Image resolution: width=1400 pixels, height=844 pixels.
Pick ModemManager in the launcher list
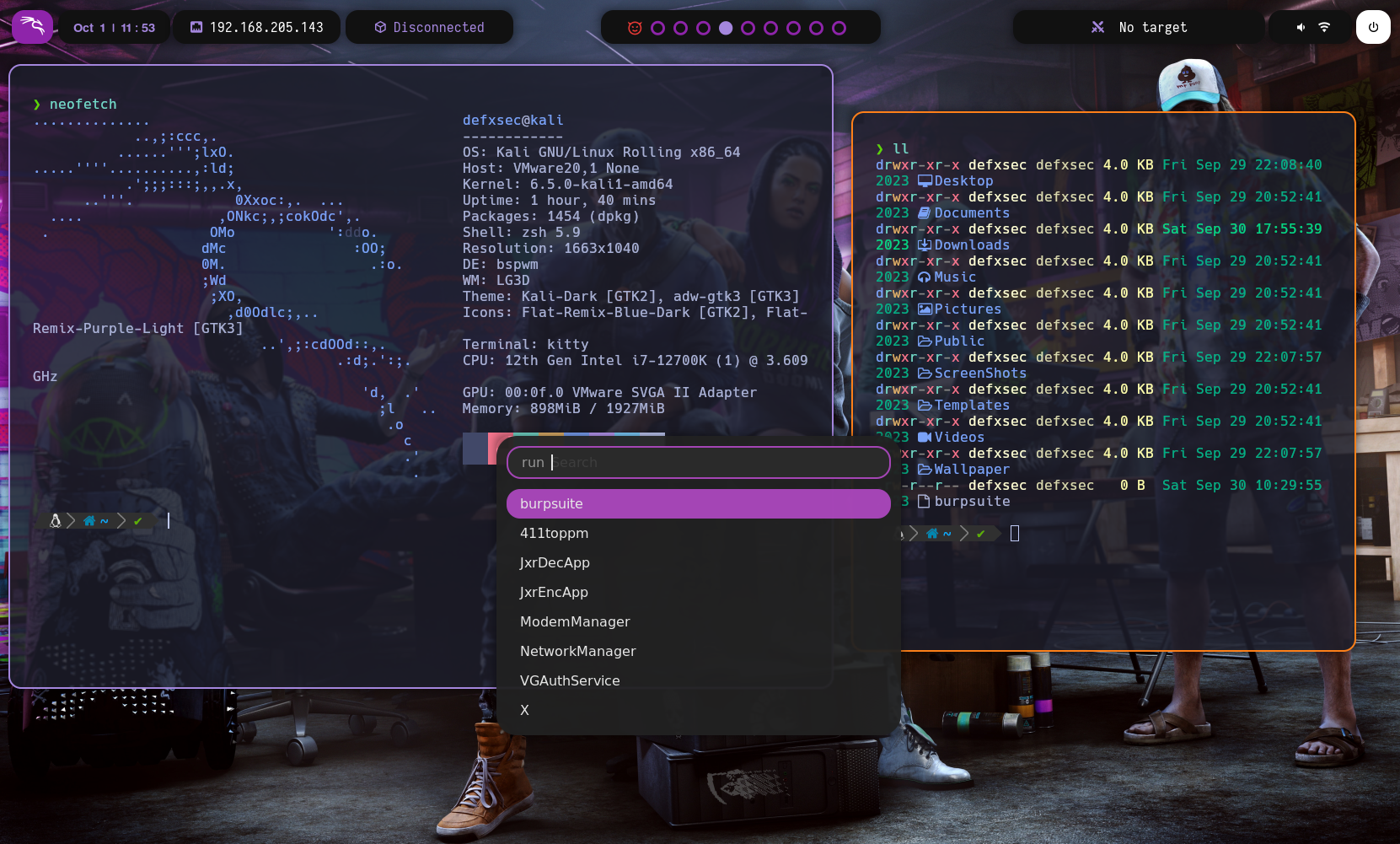coord(698,621)
